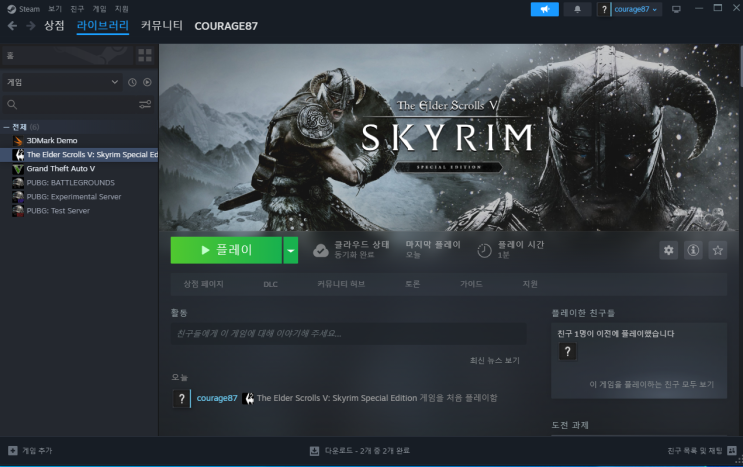Screen dimensions: 743x467
Task: Collapse the 전체 games list
Action: [6, 127]
